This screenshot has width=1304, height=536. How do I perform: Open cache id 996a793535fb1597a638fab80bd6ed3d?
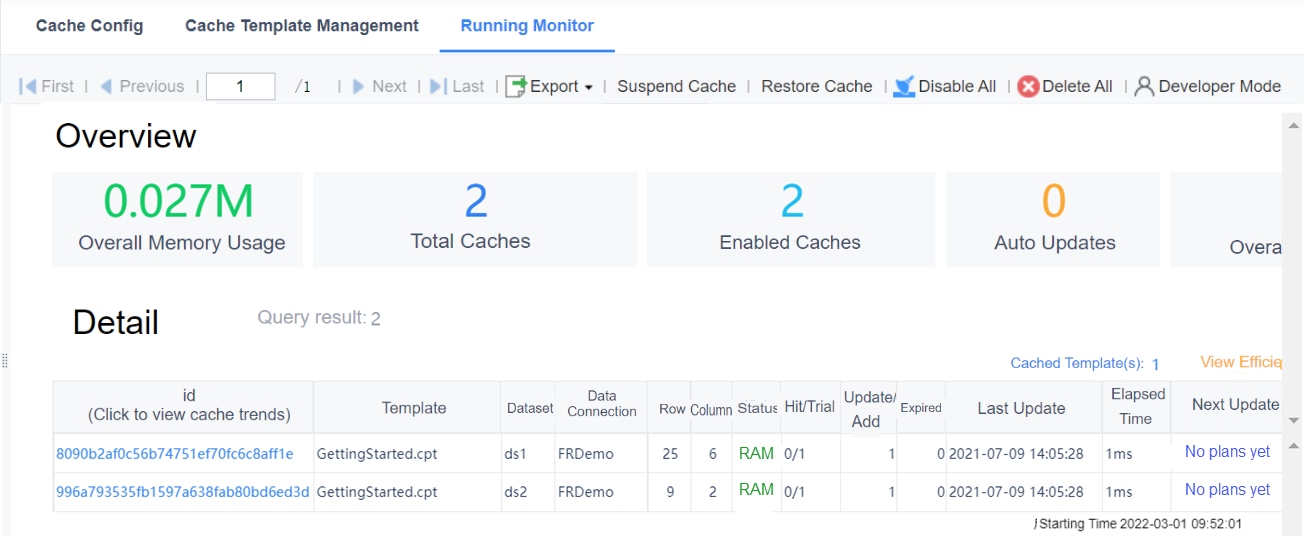183,492
